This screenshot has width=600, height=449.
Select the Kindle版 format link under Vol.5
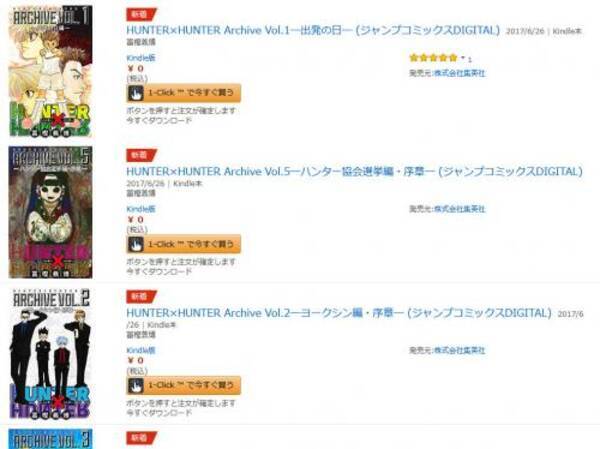click(x=141, y=209)
